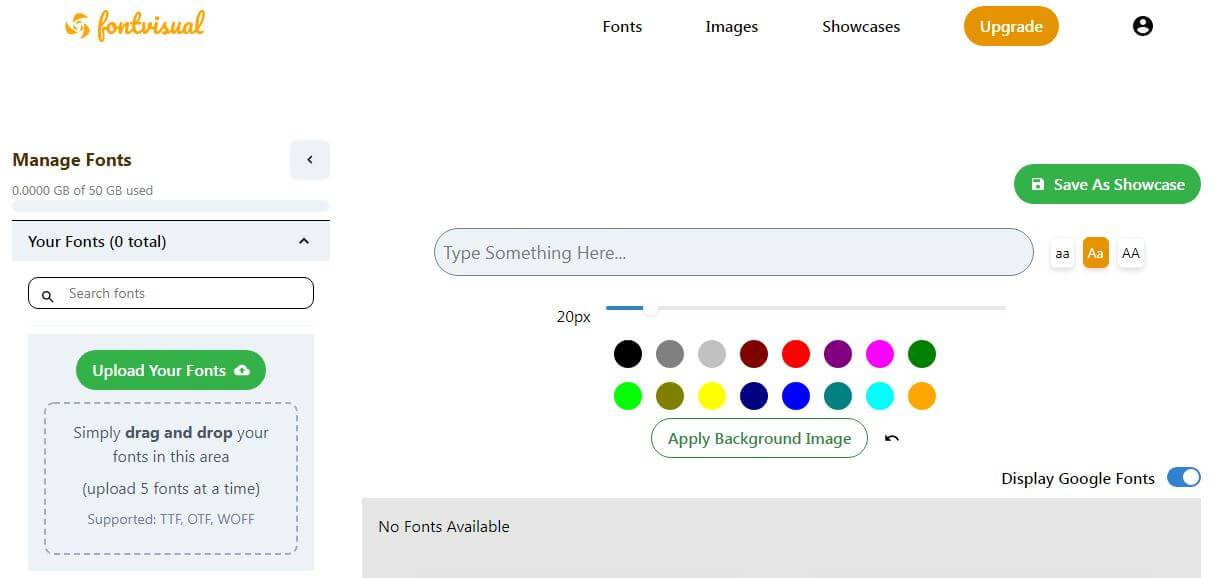Open the Fonts menu
The image size is (1217, 578).
[x=622, y=27]
